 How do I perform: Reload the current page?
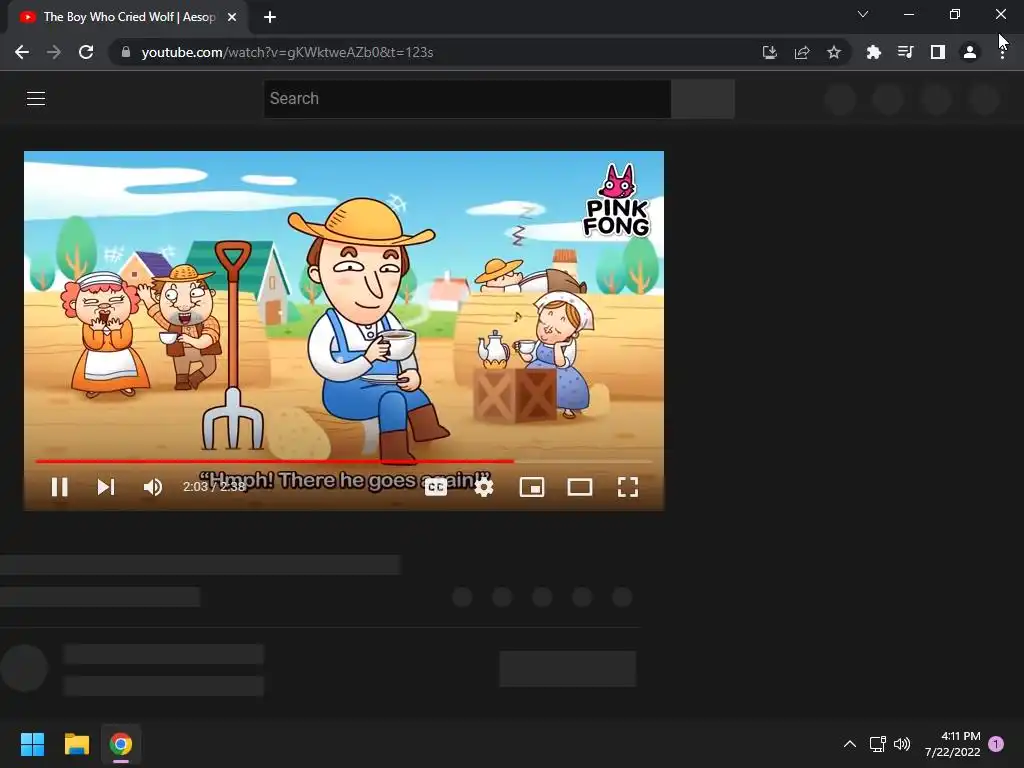pos(86,52)
